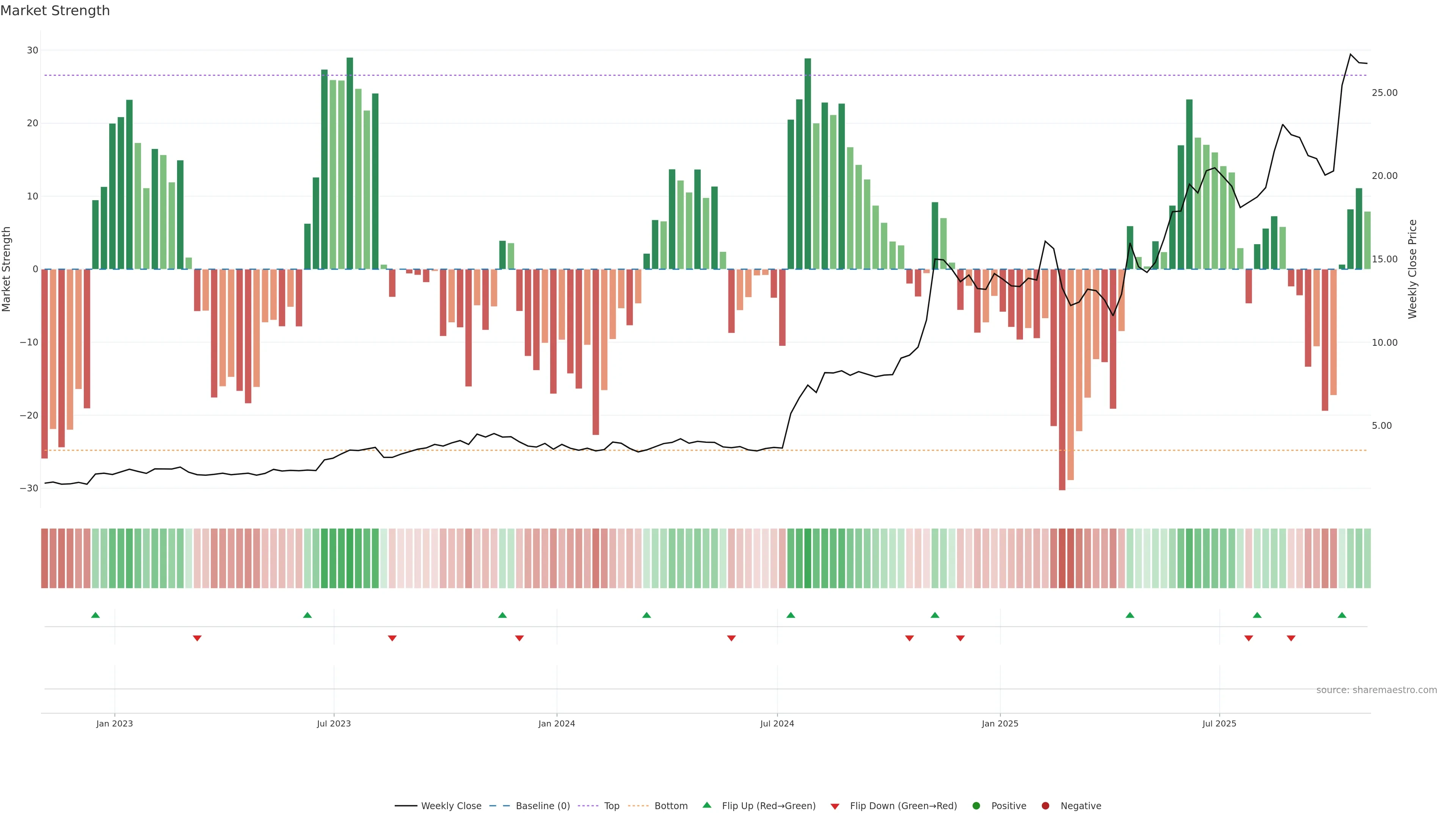
Task: Click the dark red Negative legend dot
Action: [1045, 806]
